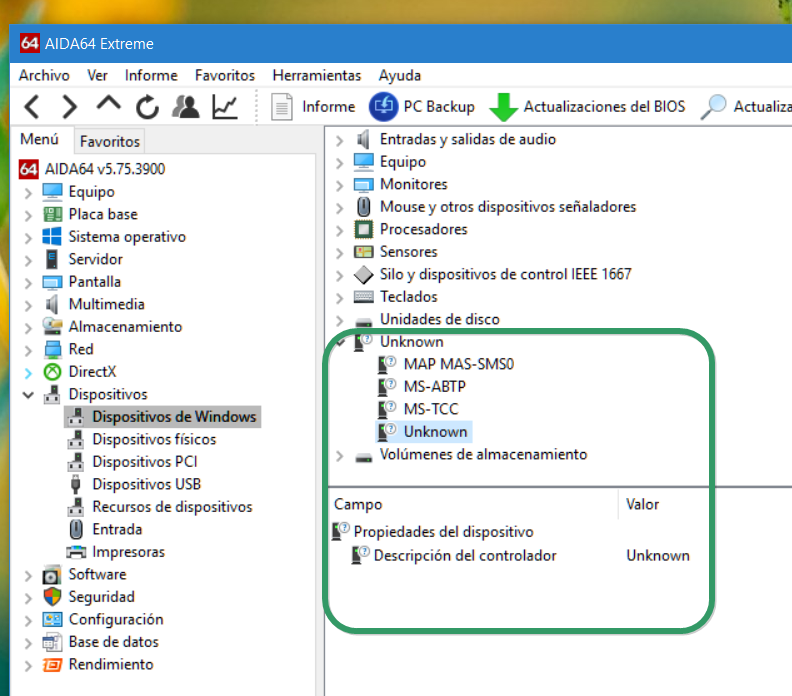Viewport: 792px width, 696px height.
Task: Click the Refresh icon in toolbar
Action: click(147, 106)
